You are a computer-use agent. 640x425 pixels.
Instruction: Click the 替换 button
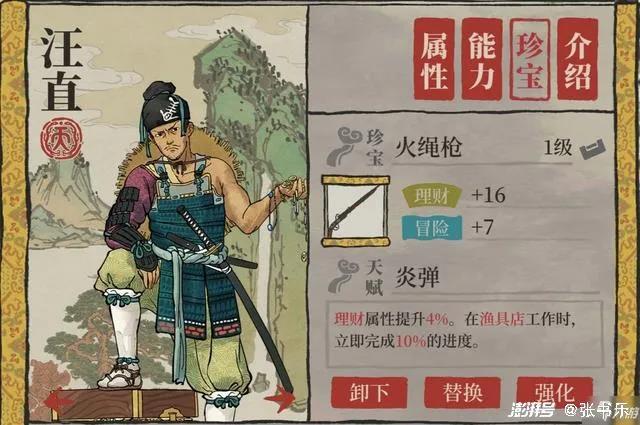(x=462, y=392)
